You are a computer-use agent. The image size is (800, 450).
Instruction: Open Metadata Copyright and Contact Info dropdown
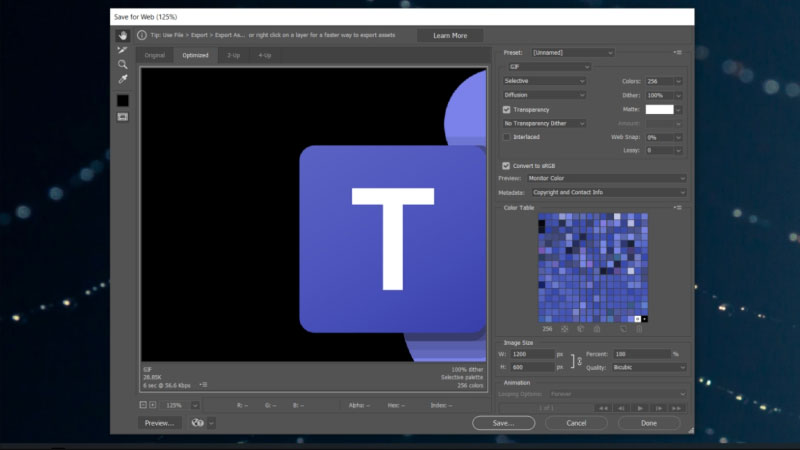pyautogui.click(x=608, y=192)
